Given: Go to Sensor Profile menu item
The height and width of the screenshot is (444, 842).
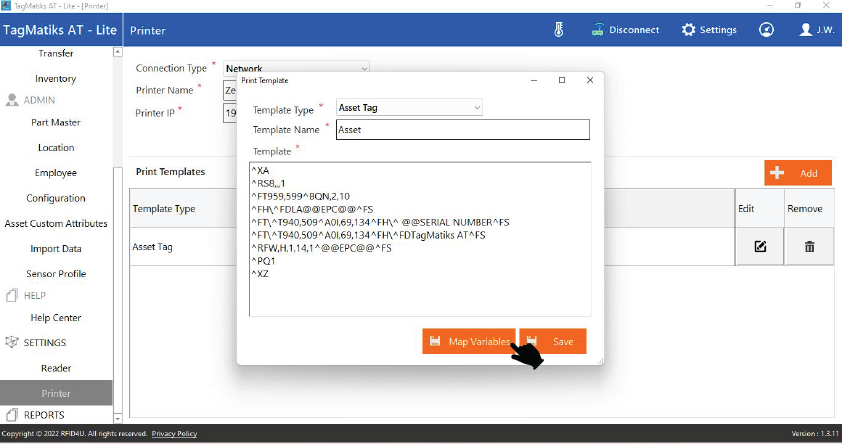Looking at the screenshot, I should (x=56, y=273).
